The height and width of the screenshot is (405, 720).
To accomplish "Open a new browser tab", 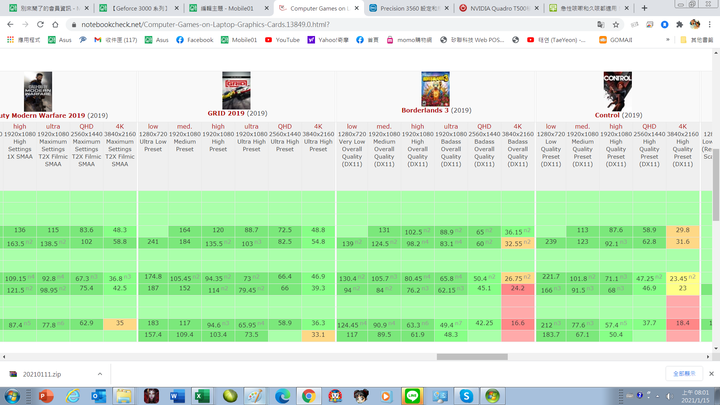I will (644, 8).
